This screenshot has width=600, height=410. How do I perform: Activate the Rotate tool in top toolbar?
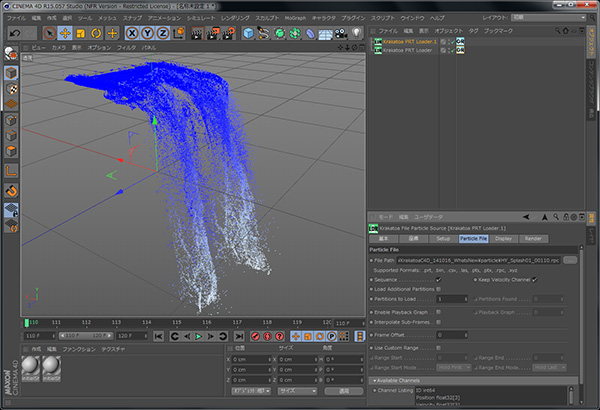click(96, 33)
